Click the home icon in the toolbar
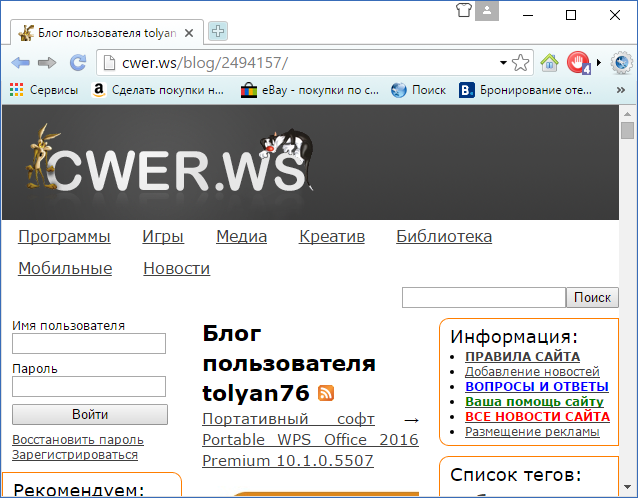638x498 pixels. click(x=549, y=63)
